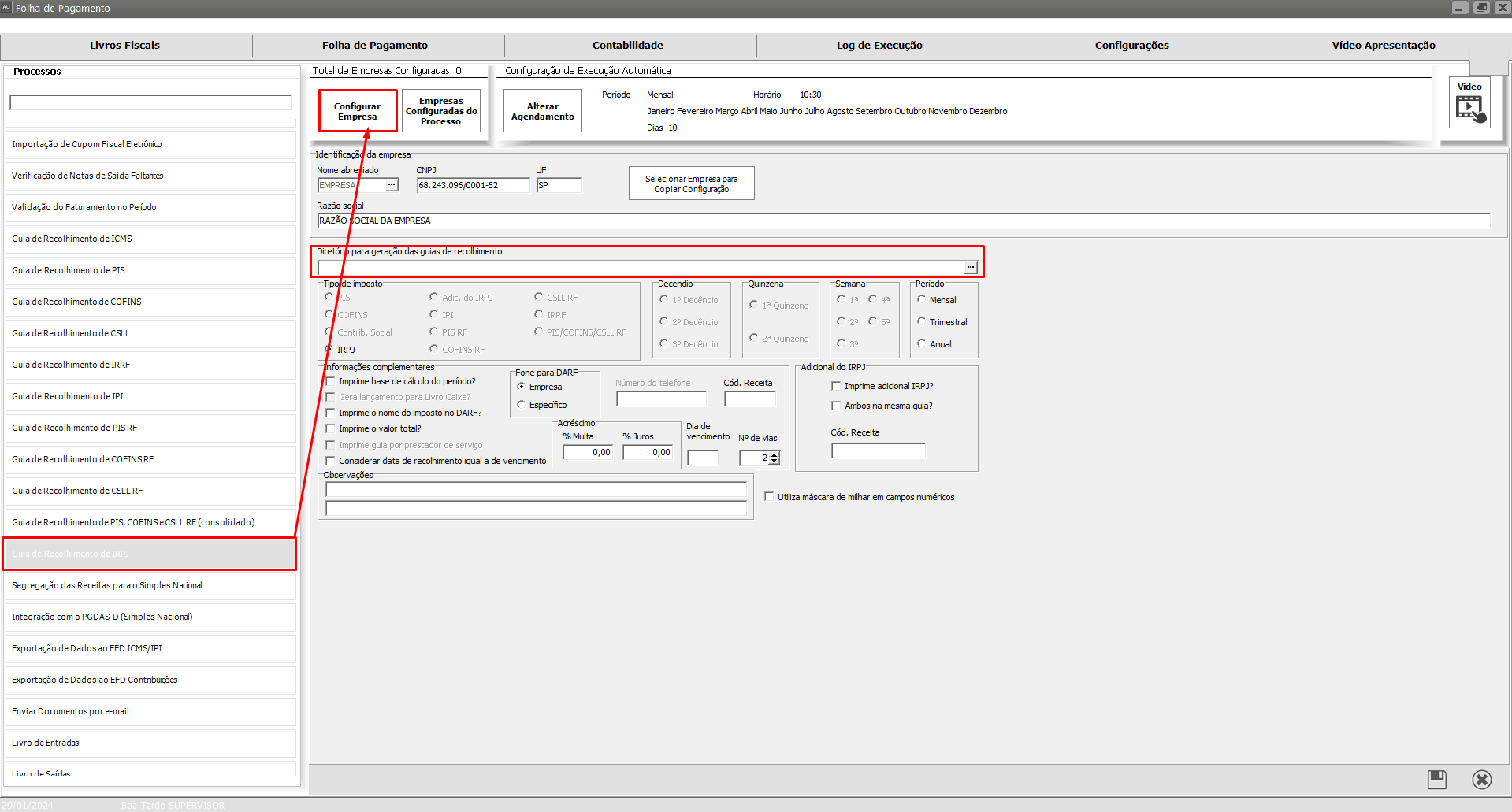The height and width of the screenshot is (812, 1512).
Task: Select the IRPJ tax type radio
Action: pyautogui.click(x=329, y=349)
